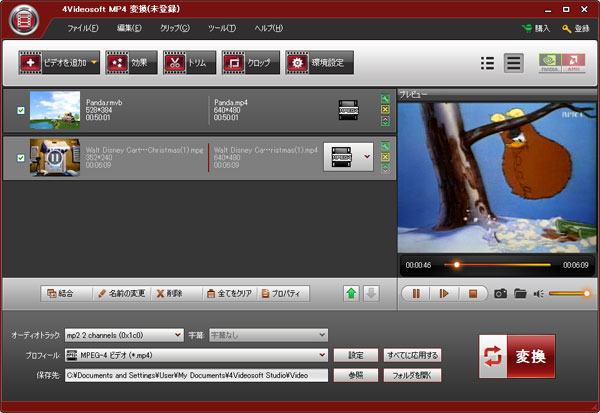Click yellow remove icon on Panda row
Screen dimensions: 600x413
point(385,109)
